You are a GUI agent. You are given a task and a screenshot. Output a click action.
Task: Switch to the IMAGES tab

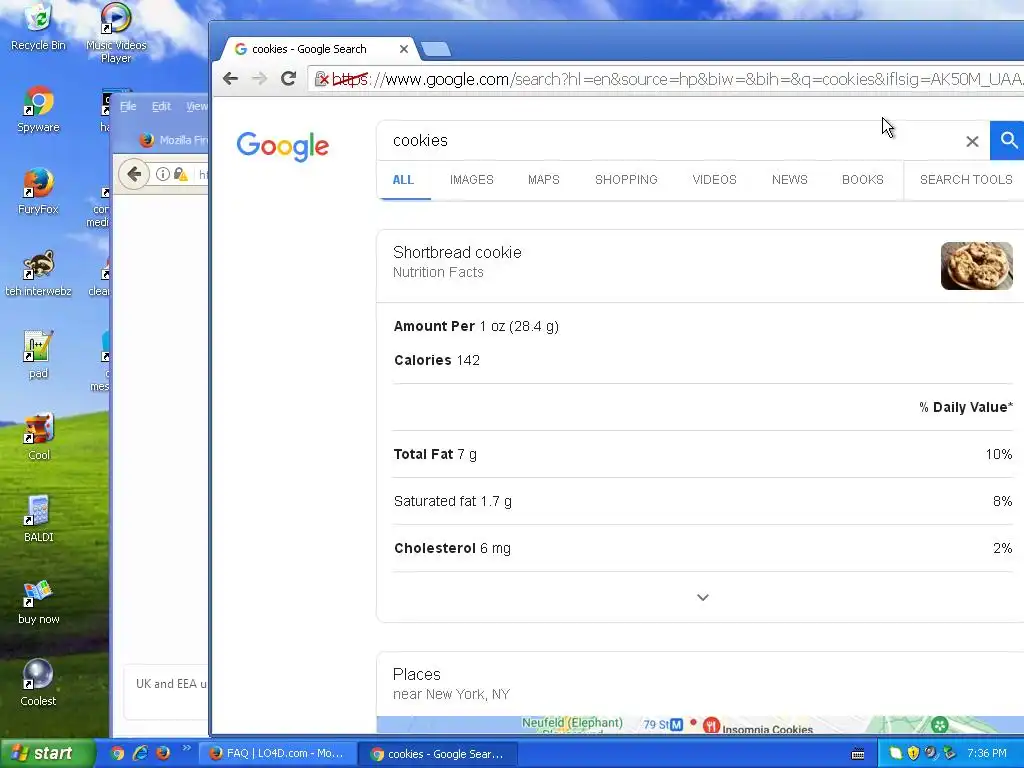(x=472, y=180)
